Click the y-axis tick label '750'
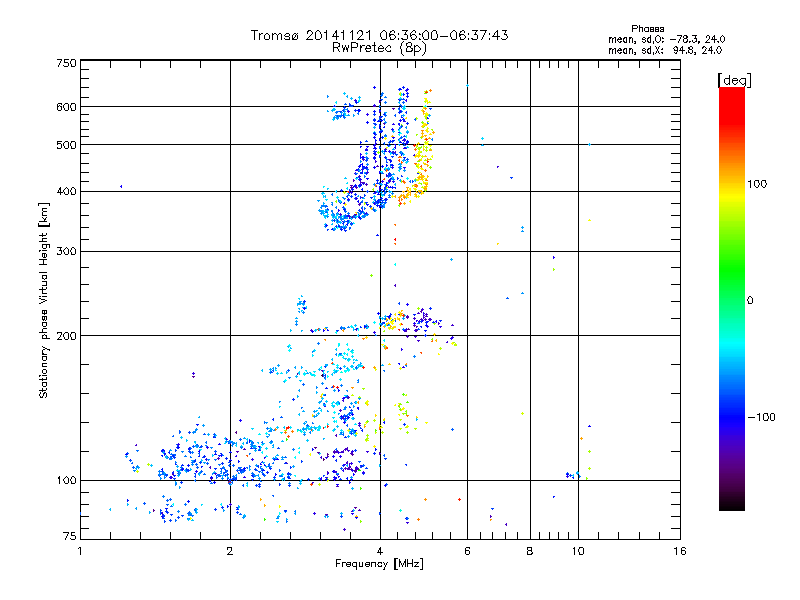 click(66, 63)
